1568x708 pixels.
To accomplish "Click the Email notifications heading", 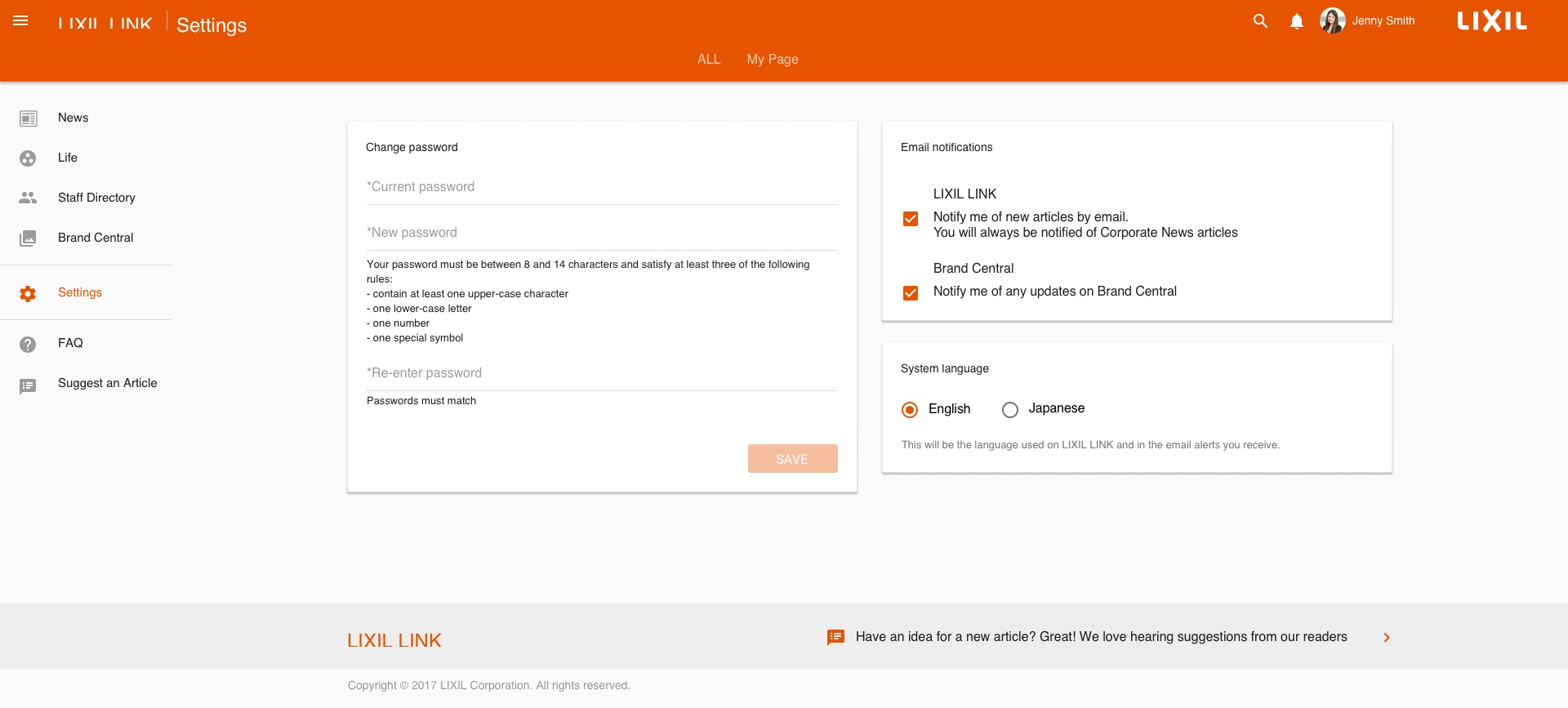I will 947,147.
